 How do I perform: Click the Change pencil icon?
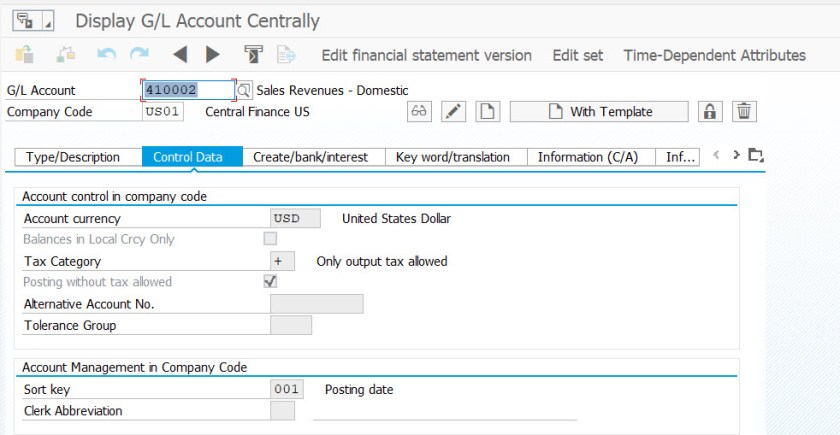coord(453,112)
